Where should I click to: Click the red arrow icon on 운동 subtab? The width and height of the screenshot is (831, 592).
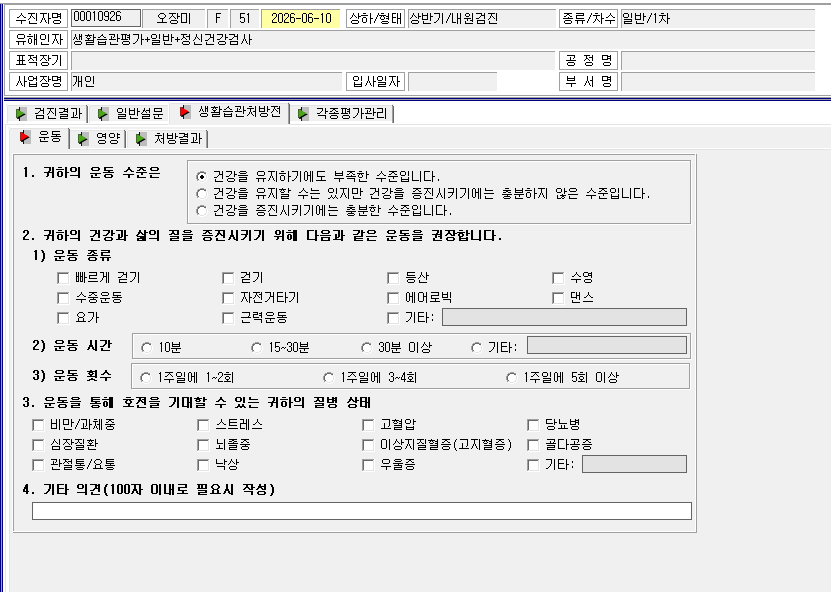(25, 137)
